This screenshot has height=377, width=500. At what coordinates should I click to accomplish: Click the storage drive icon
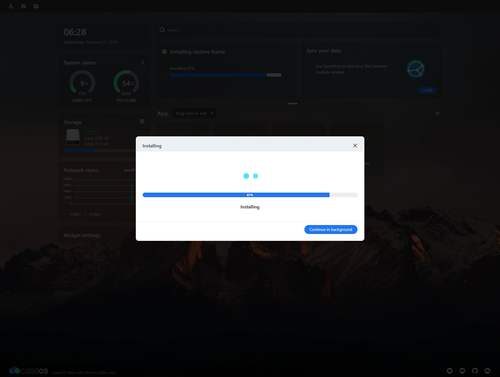73,137
